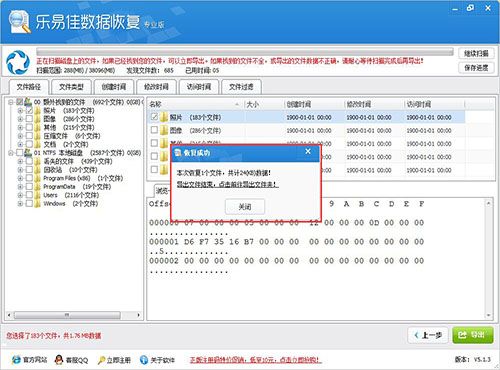Click the Program Files (x86) folder icon
This screenshot has height=370, width=500.
coord(38,178)
